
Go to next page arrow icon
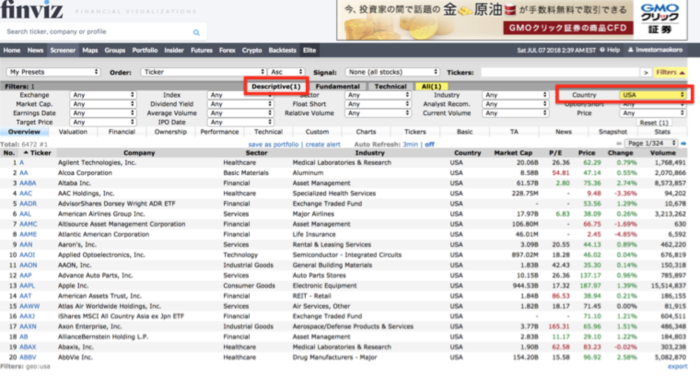[x=683, y=143]
